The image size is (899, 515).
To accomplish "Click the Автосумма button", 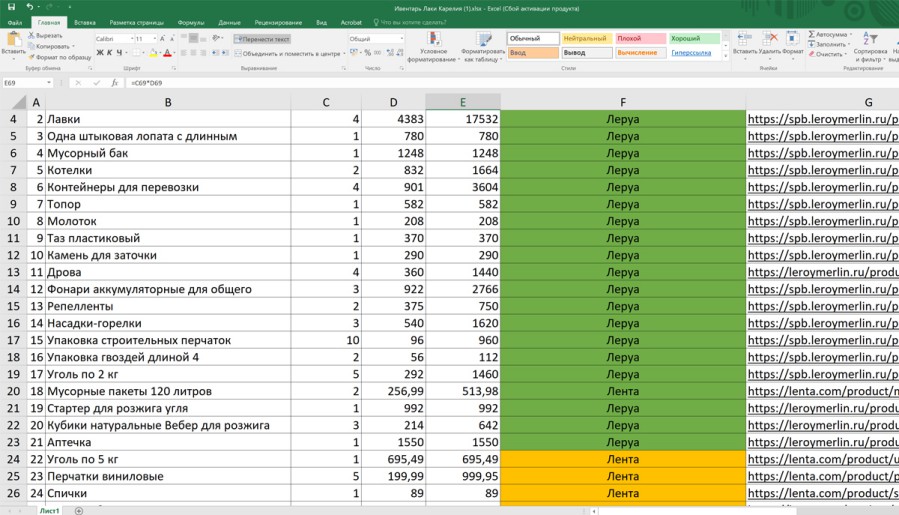I will 832,34.
